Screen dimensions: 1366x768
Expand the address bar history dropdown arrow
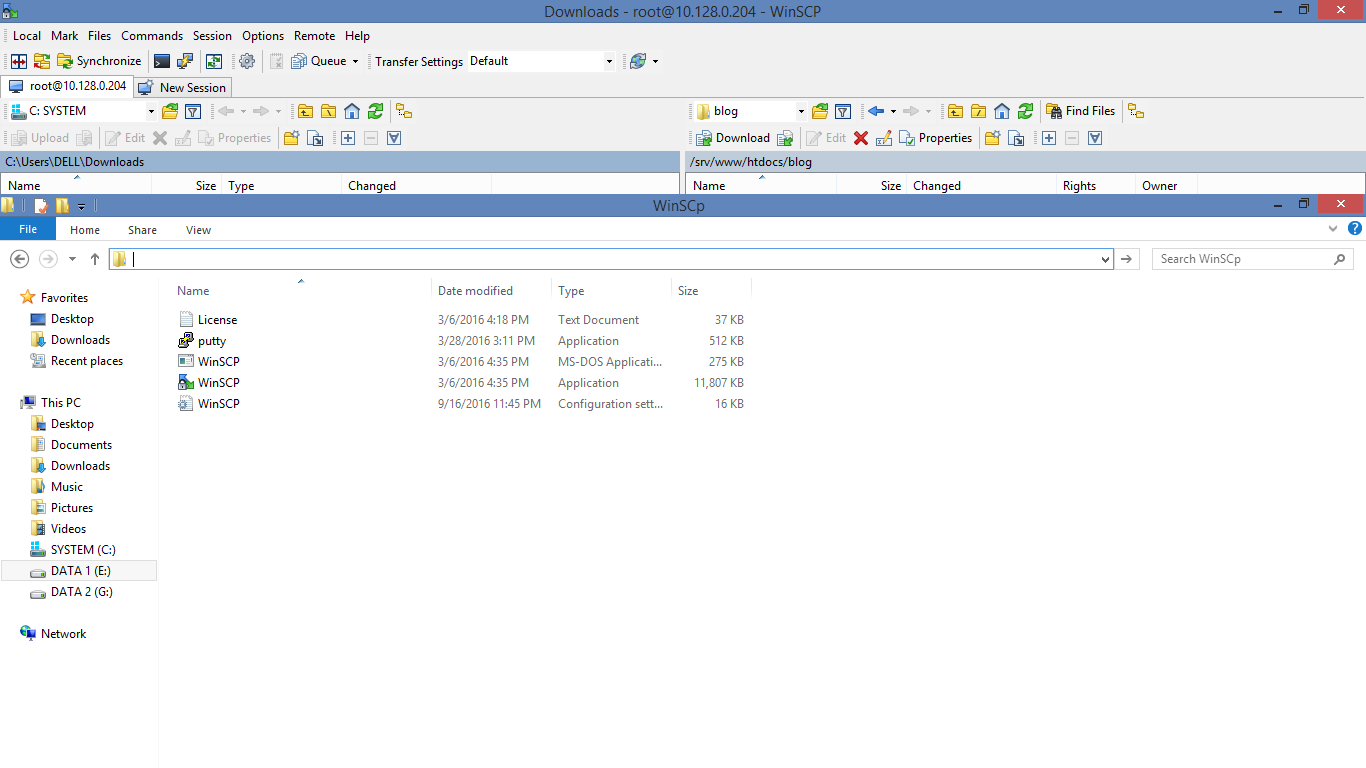coord(1104,259)
